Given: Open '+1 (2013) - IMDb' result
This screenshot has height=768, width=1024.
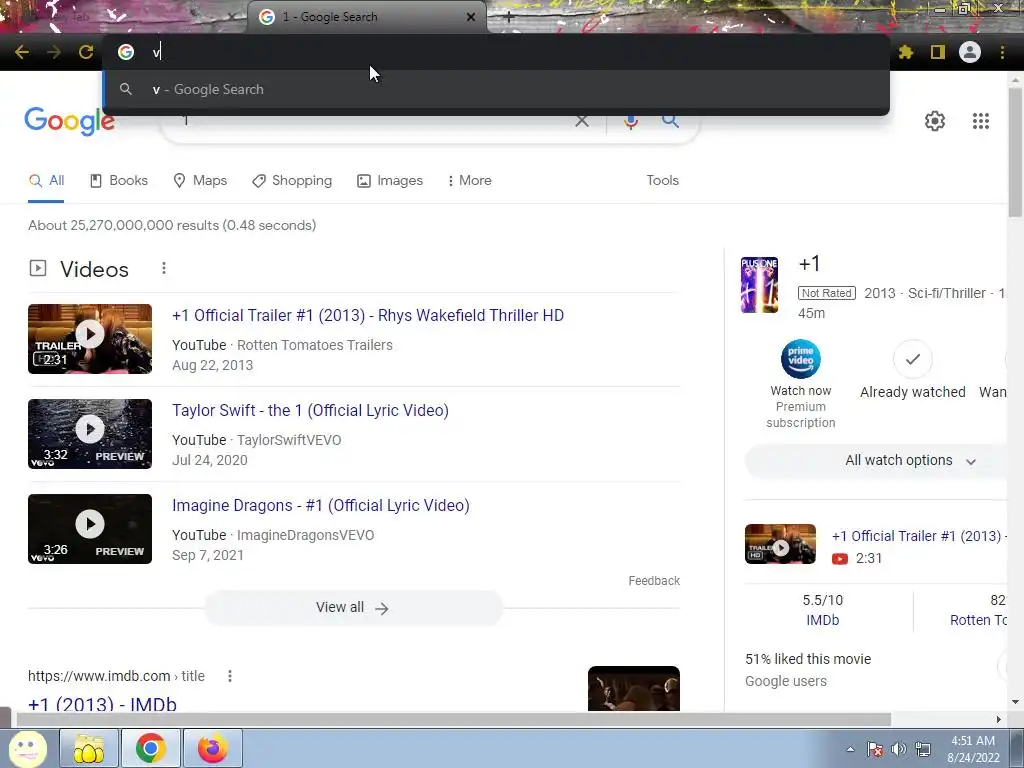Looking at the screenshot, I should (x=103, y=704).
